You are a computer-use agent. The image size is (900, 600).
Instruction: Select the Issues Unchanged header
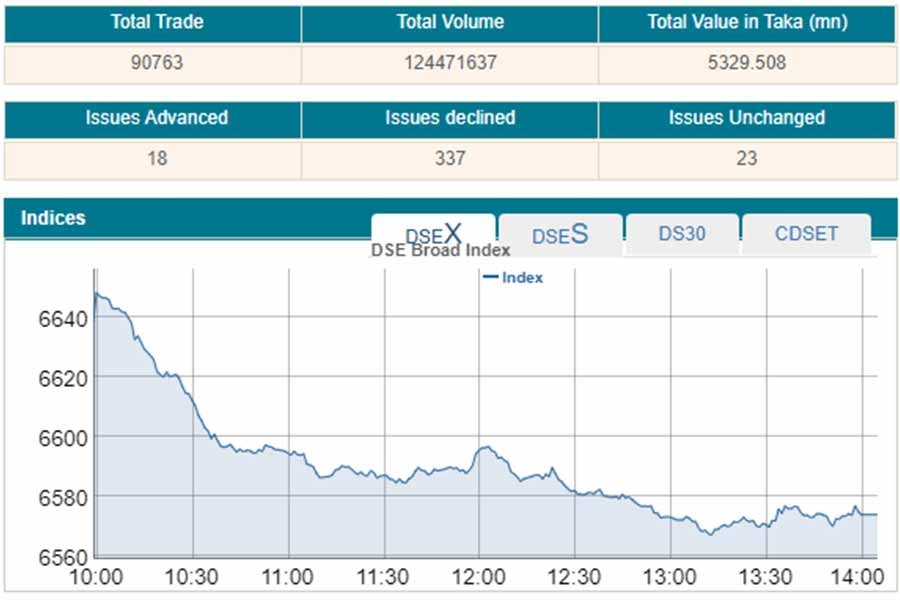pyautogui.click(x=746, y=118)
